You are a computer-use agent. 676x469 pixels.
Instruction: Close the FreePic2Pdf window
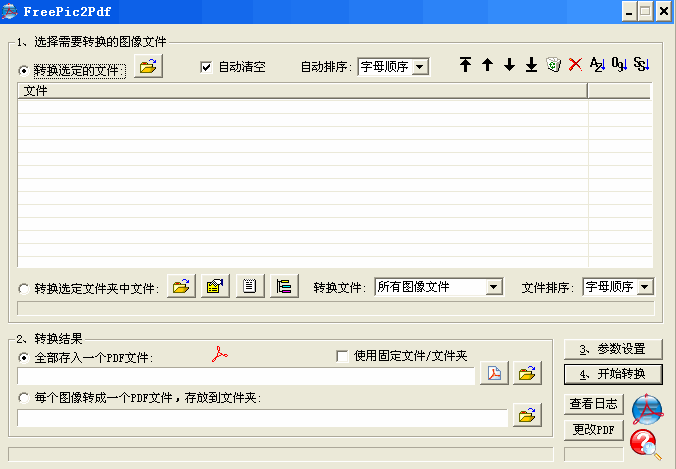(663, 12)
